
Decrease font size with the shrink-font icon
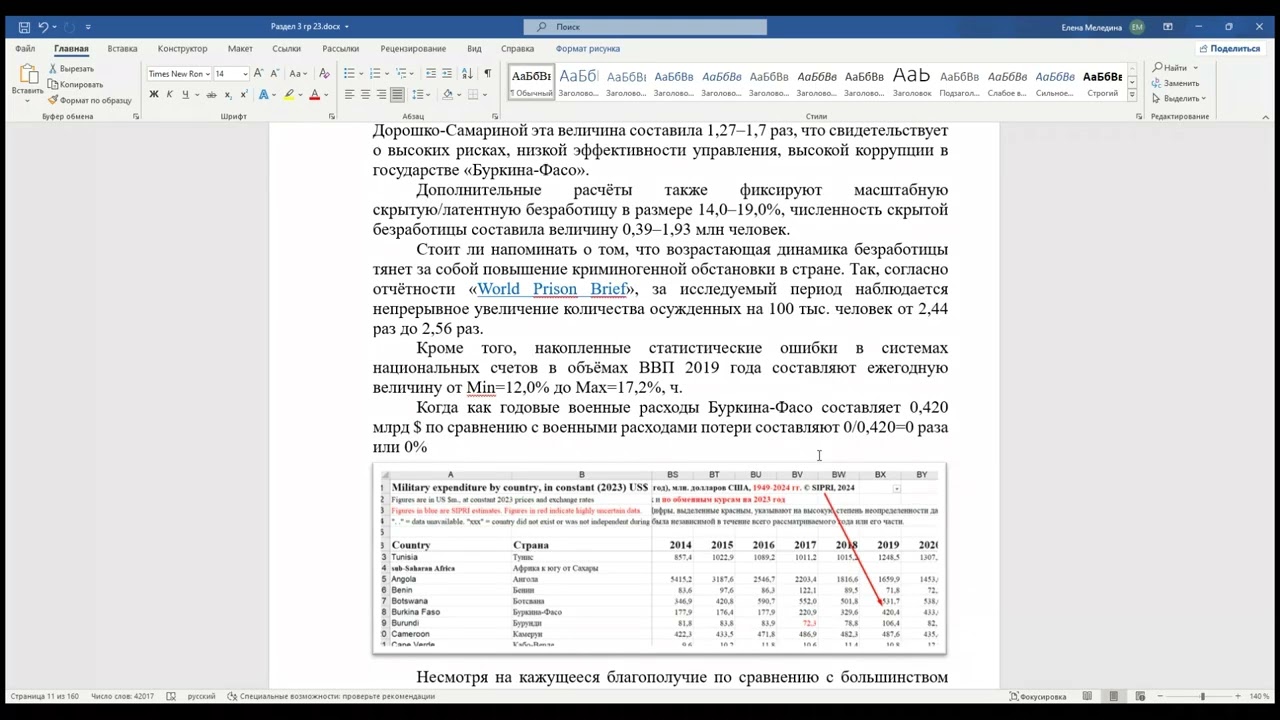[x=274, y=73]
